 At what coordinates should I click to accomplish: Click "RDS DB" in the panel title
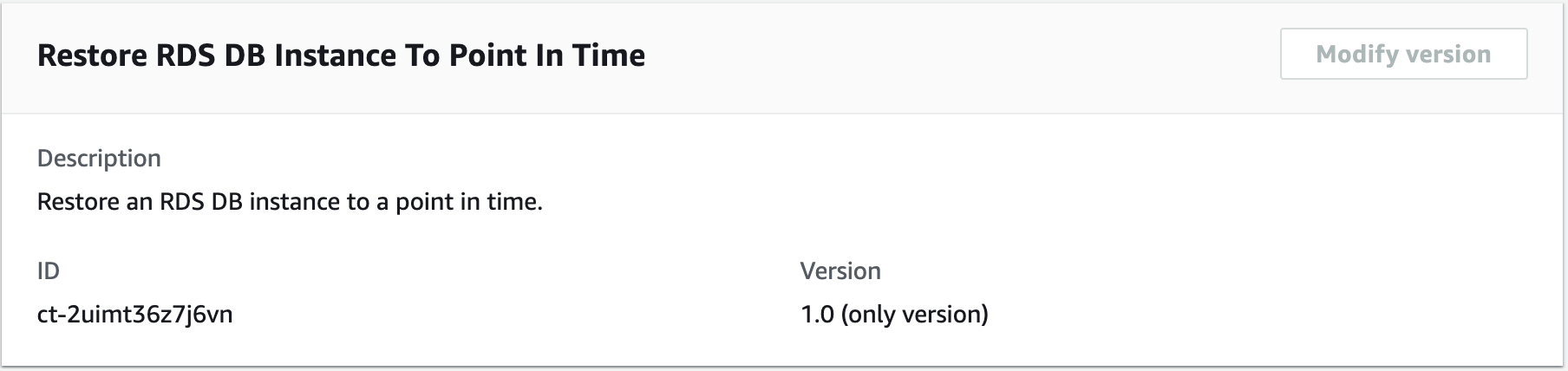click(x=210, y=55)
